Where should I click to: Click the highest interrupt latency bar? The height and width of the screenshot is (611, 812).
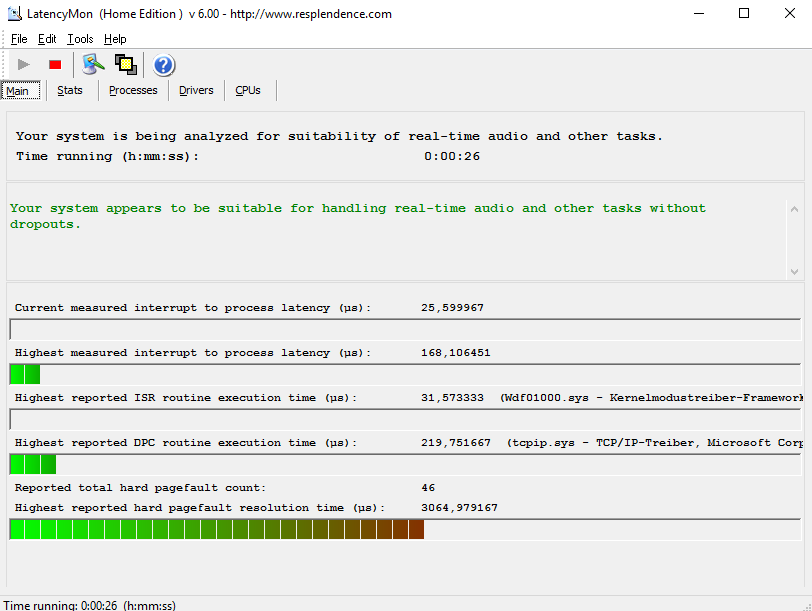[x=405, y=374]
